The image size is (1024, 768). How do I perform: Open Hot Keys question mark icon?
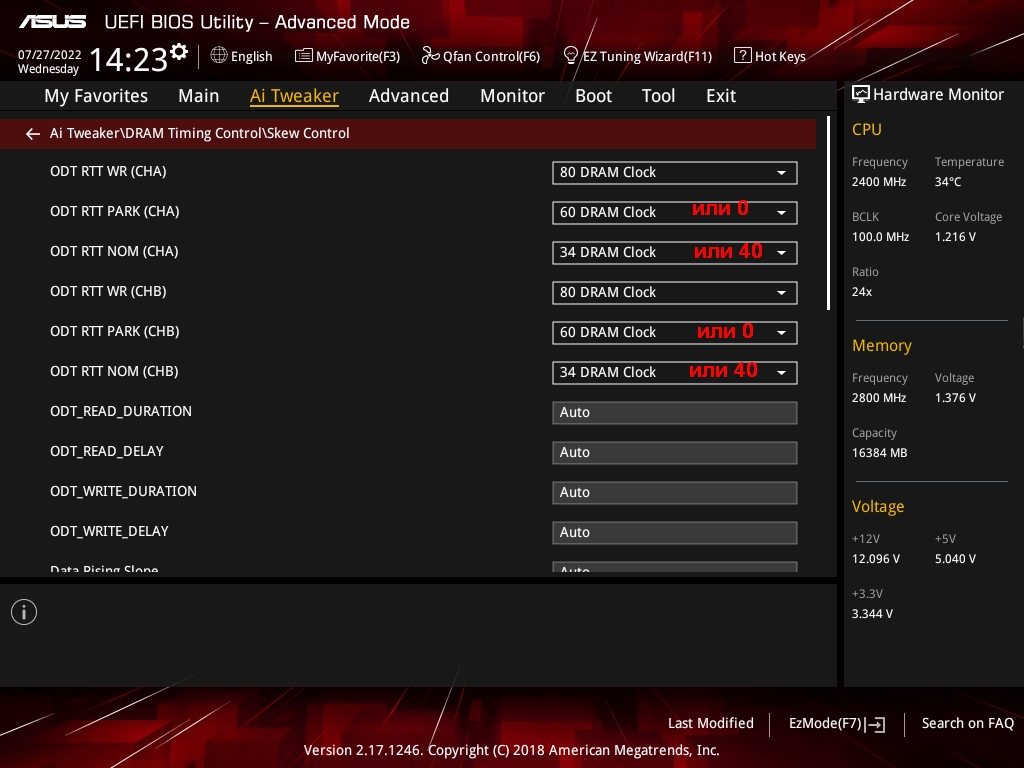743,56
